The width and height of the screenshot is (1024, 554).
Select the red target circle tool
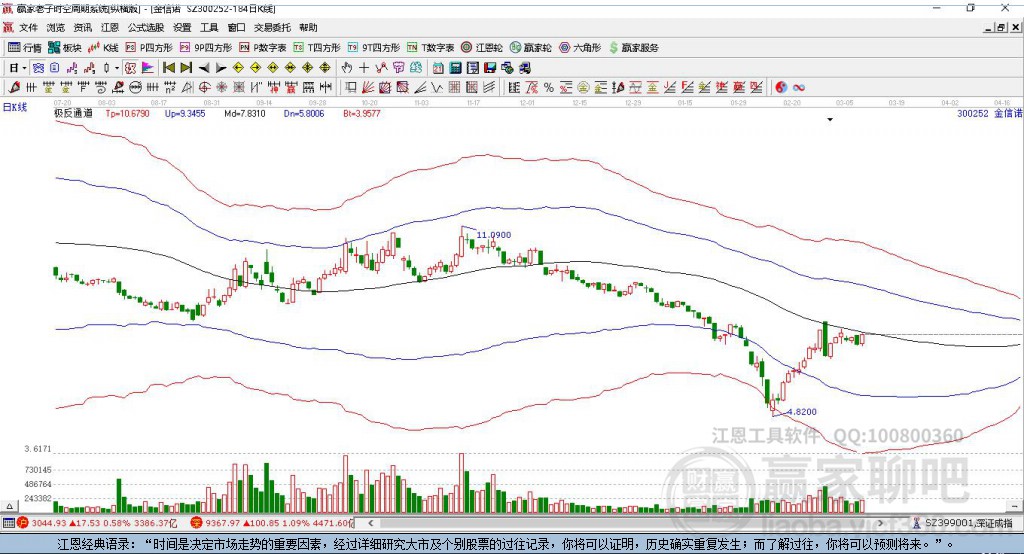204,87
